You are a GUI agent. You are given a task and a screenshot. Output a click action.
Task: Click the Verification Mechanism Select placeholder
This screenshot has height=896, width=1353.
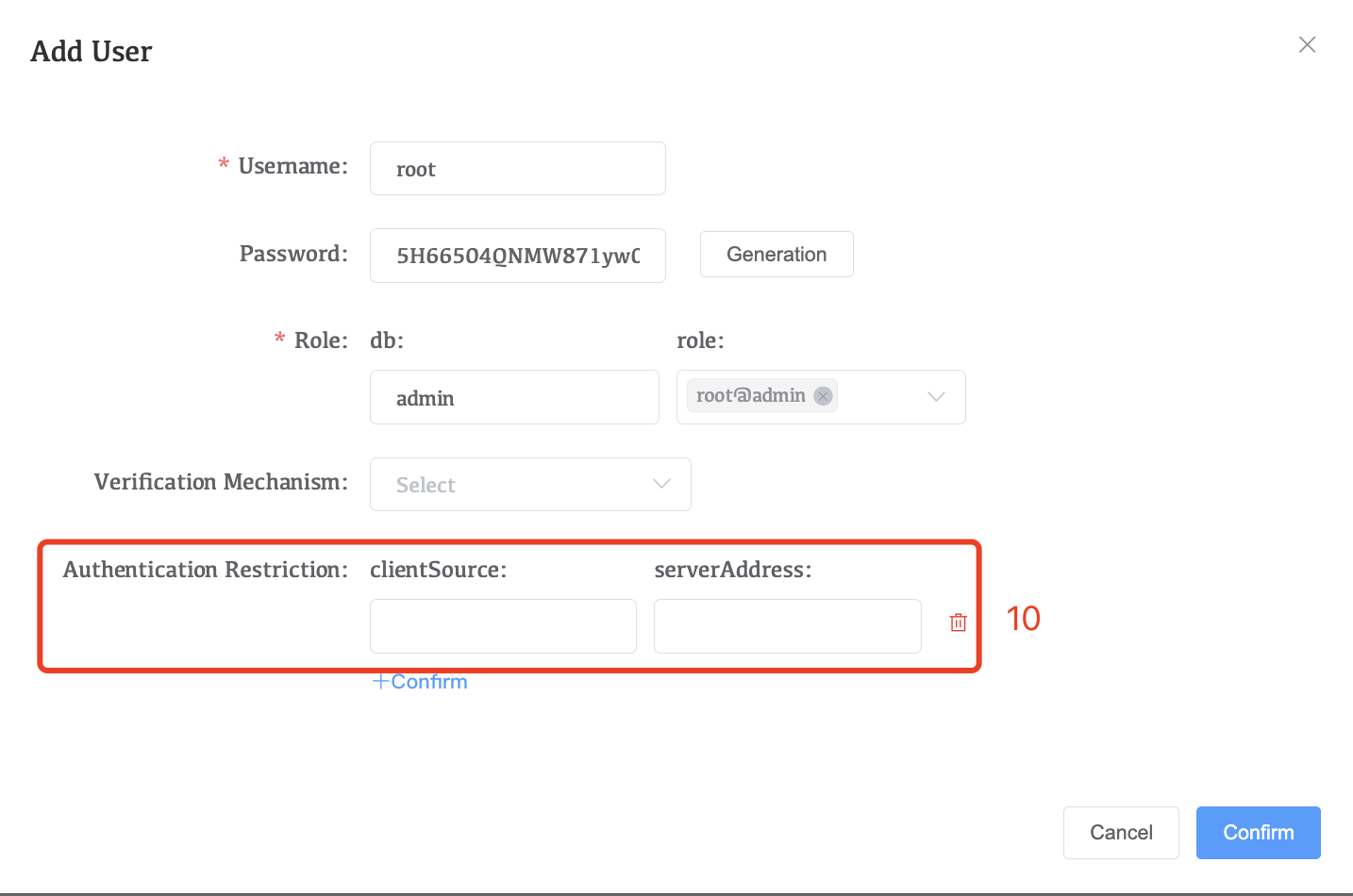pyautogui.click(x=426, y=485)
